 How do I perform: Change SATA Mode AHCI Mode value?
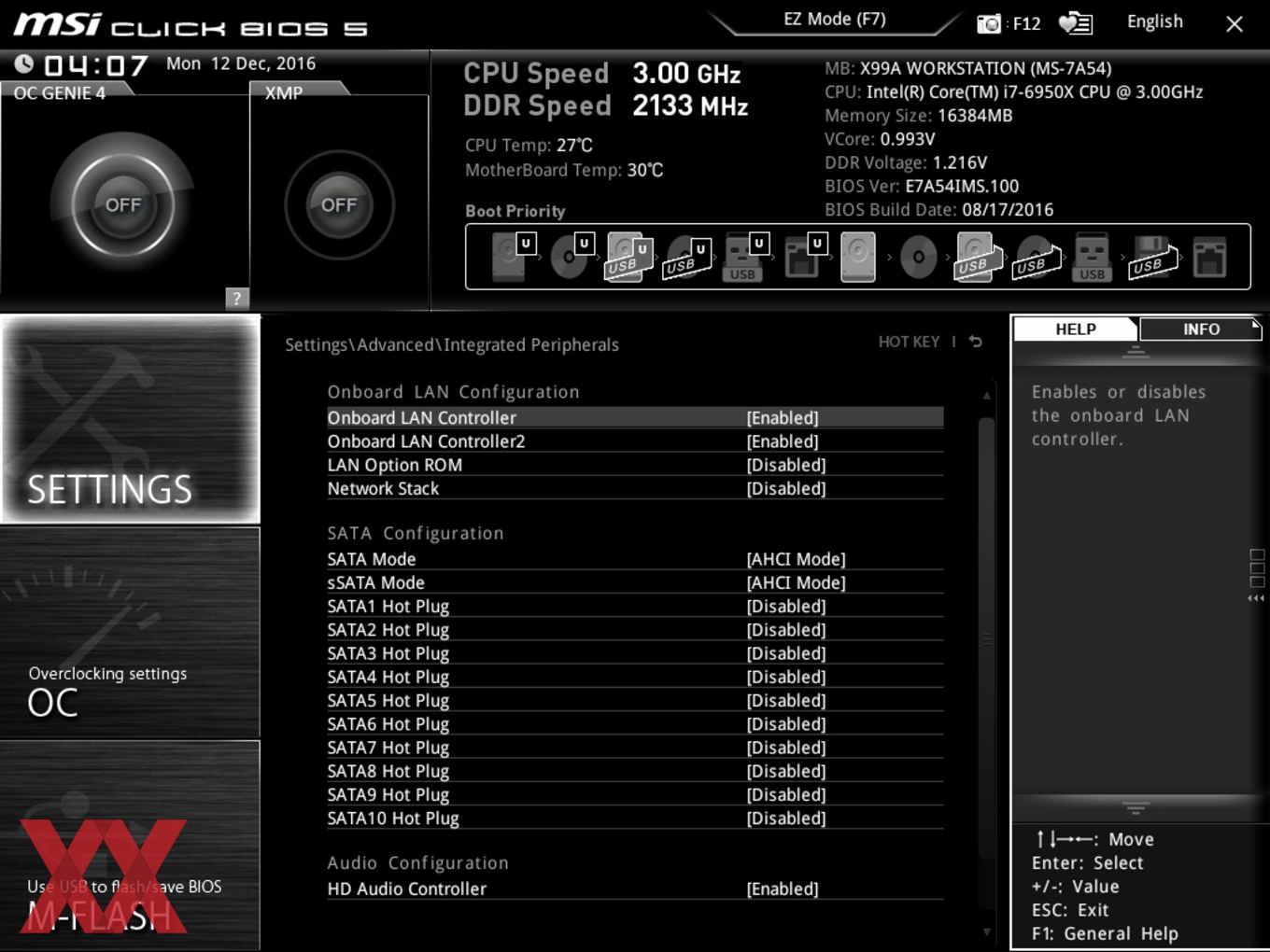pos(796,559)
